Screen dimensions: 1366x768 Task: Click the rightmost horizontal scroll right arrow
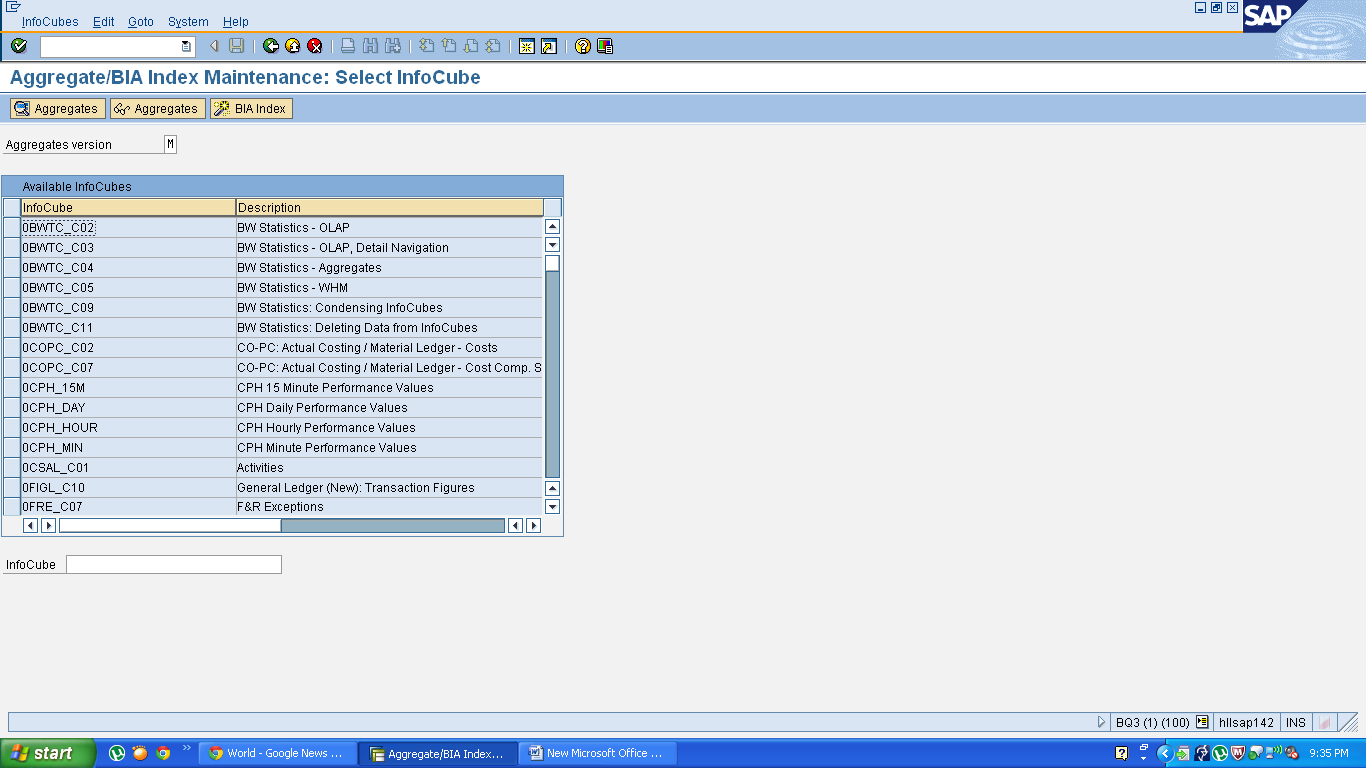[x=533, y=525]
